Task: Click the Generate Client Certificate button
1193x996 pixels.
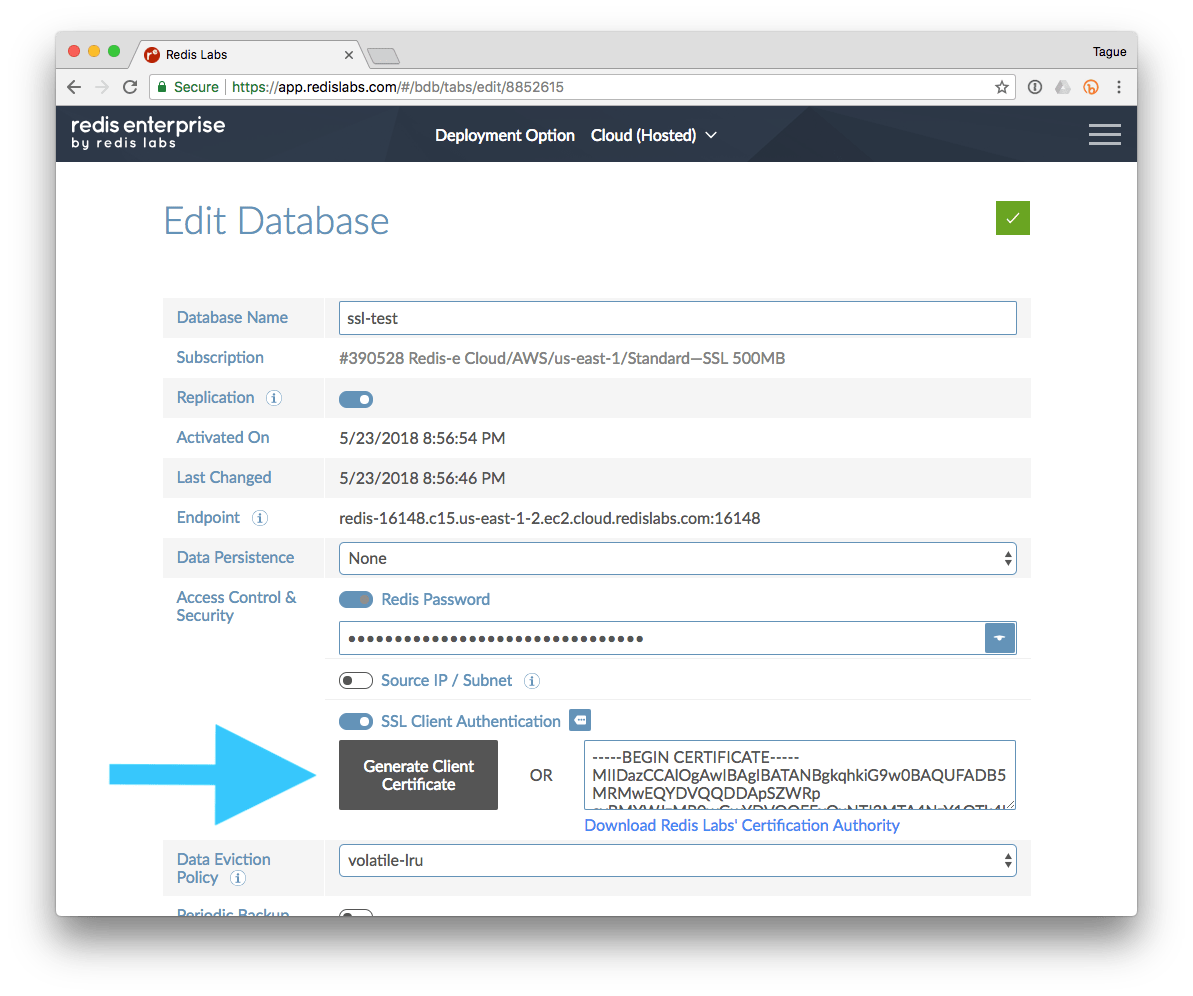Action: tap(418, 775)
